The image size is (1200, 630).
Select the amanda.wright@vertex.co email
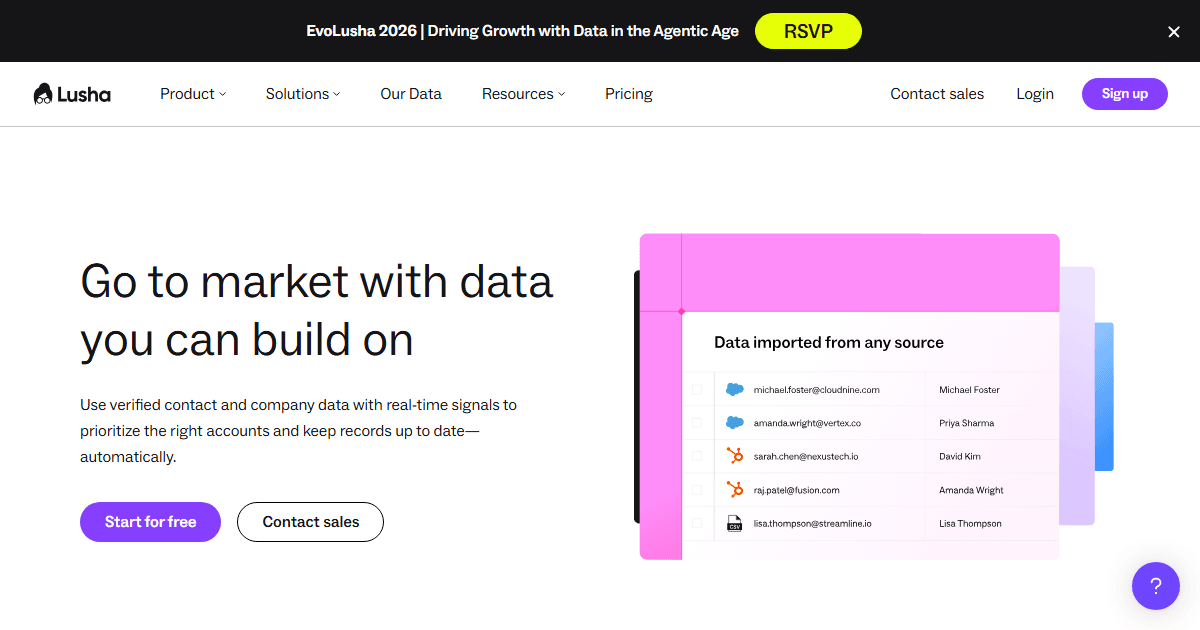pos(807,423)
